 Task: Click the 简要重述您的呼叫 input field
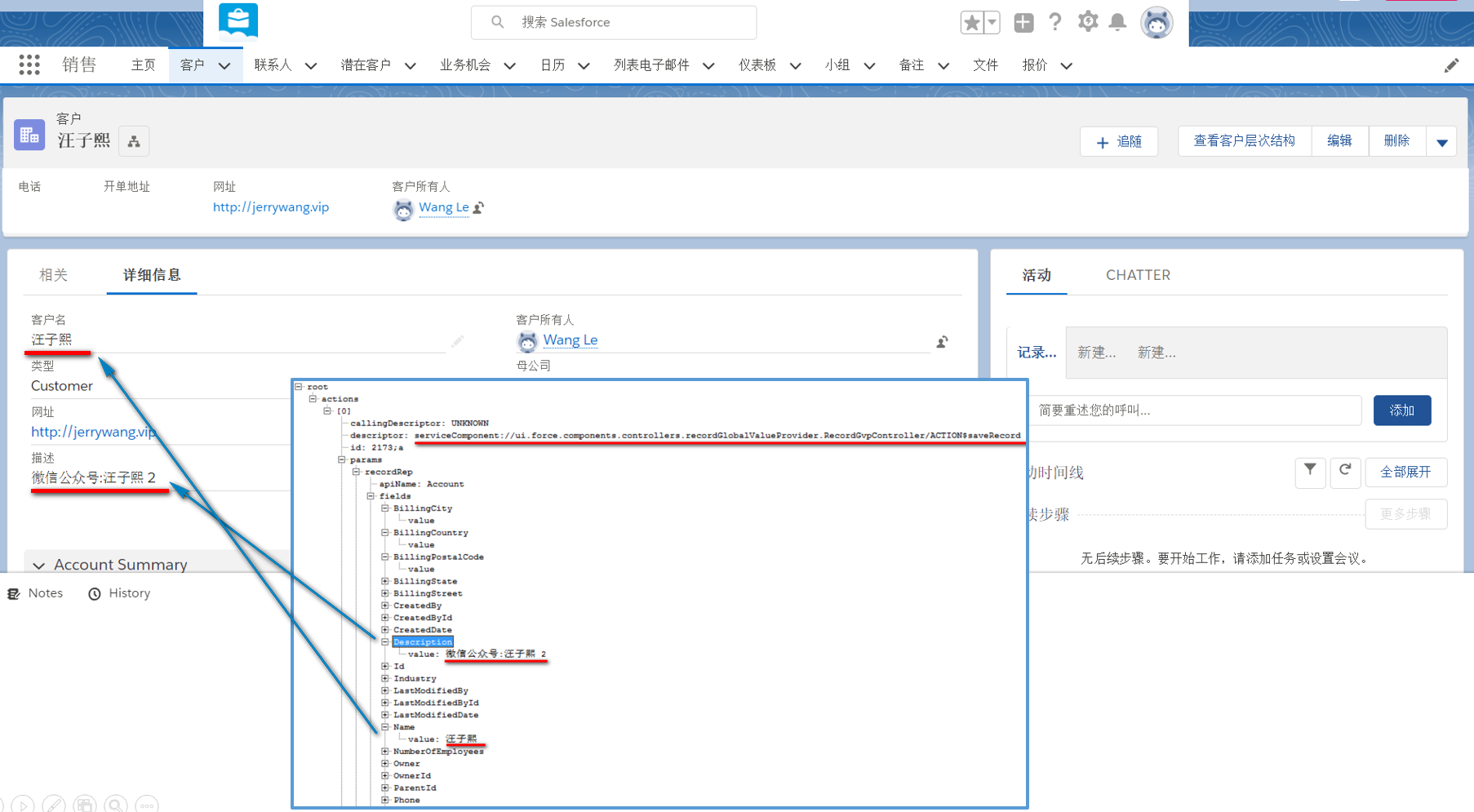pos(1195,410)
